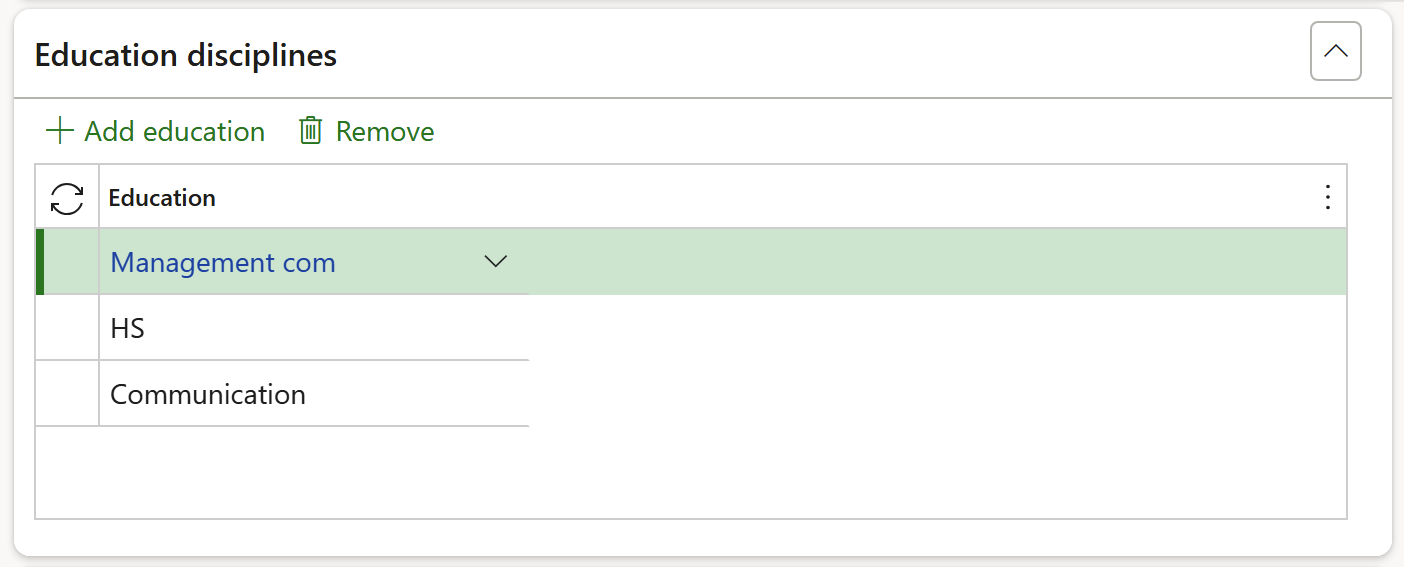
Task: Mark the Management com row selector cell
Action: click(70, 262)
